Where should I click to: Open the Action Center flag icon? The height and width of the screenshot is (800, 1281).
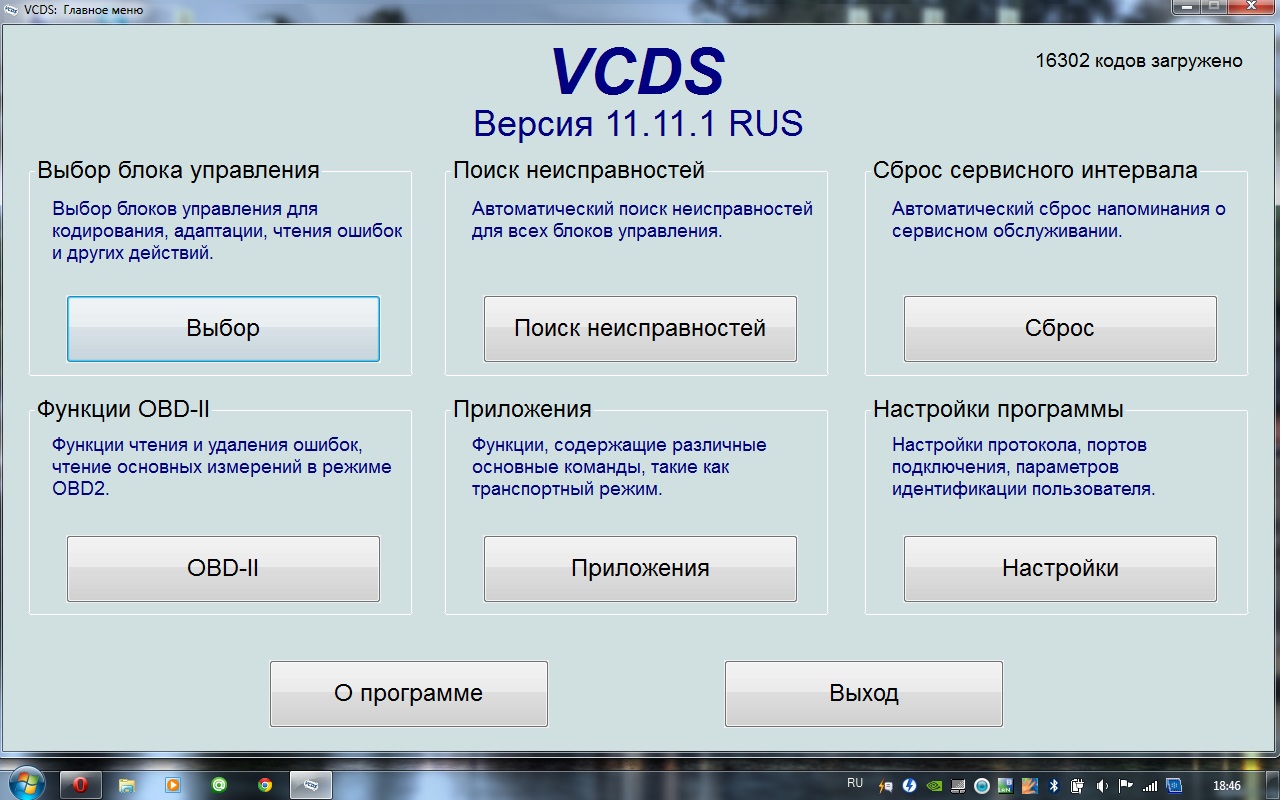pyautogui.click(x=1125, y=786)
